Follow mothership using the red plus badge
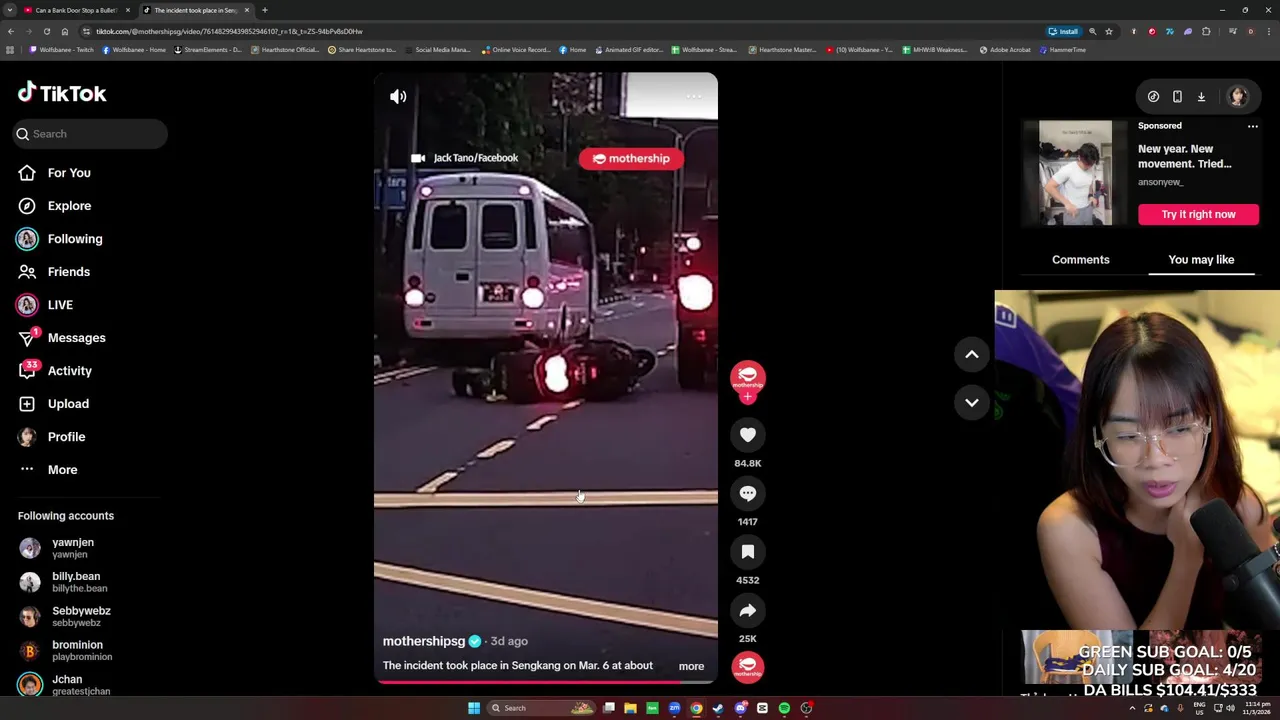The image size is (1280, 720). click(748, 397)
